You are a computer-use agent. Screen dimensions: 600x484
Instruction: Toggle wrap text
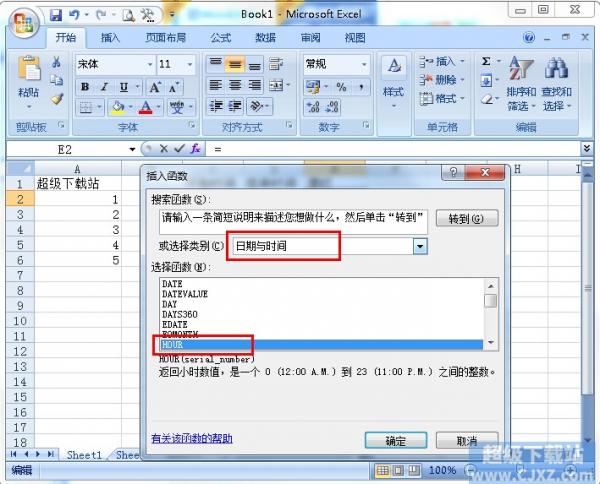(x=276, y=64)
